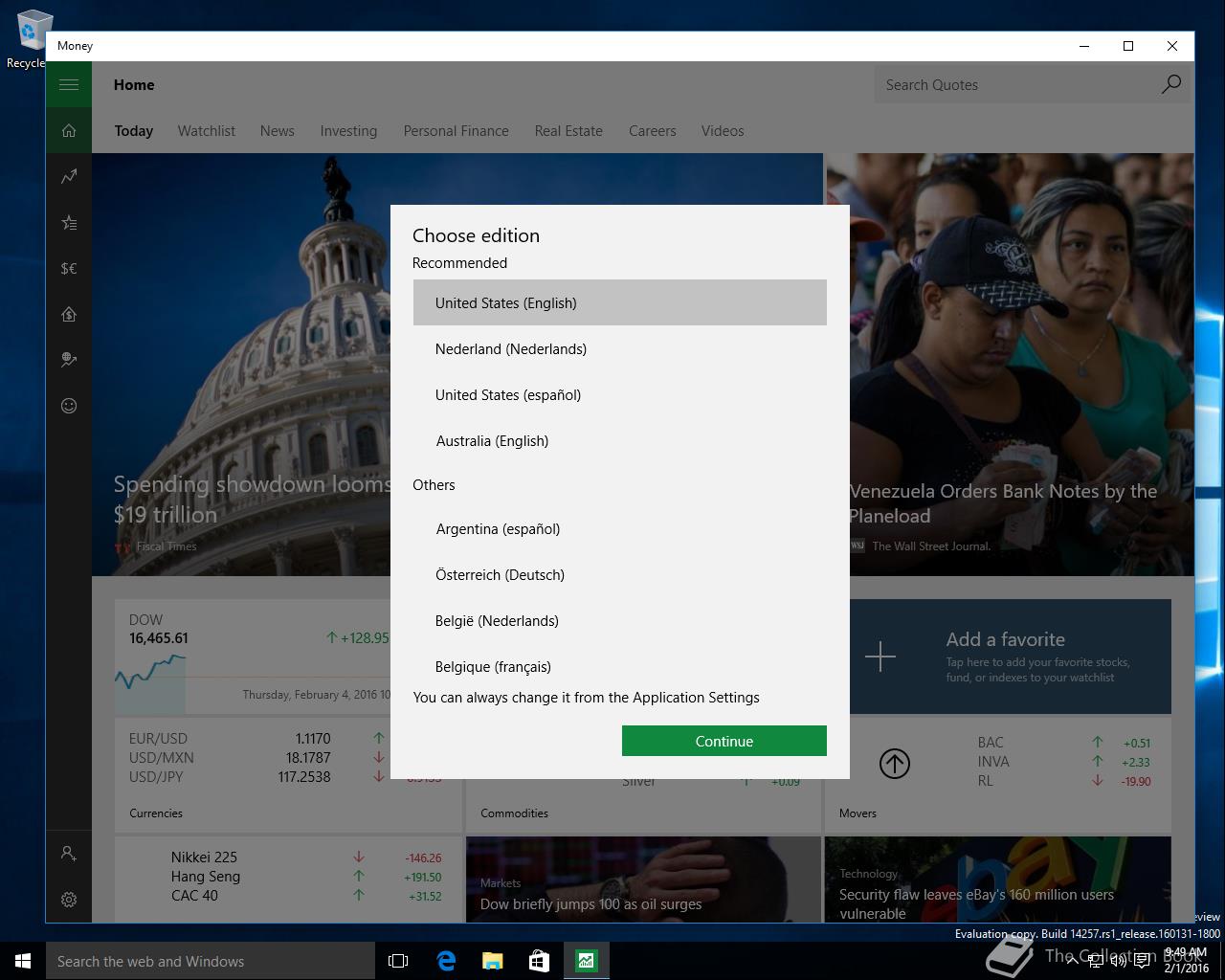Click the BAC mover row
This screenshot has width=1225, height=980.
(x=1064, y=743)
